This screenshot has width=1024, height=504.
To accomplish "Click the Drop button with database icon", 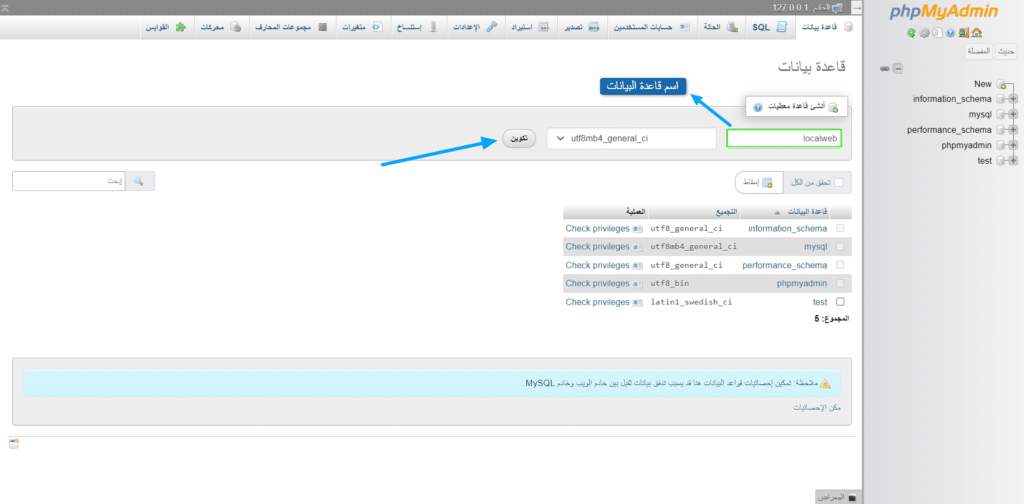I will coord(758,183).
